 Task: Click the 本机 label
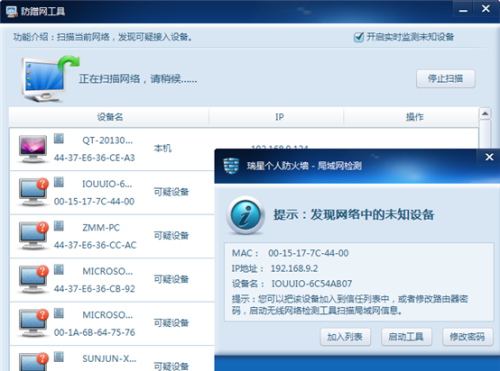coord(163,148)
